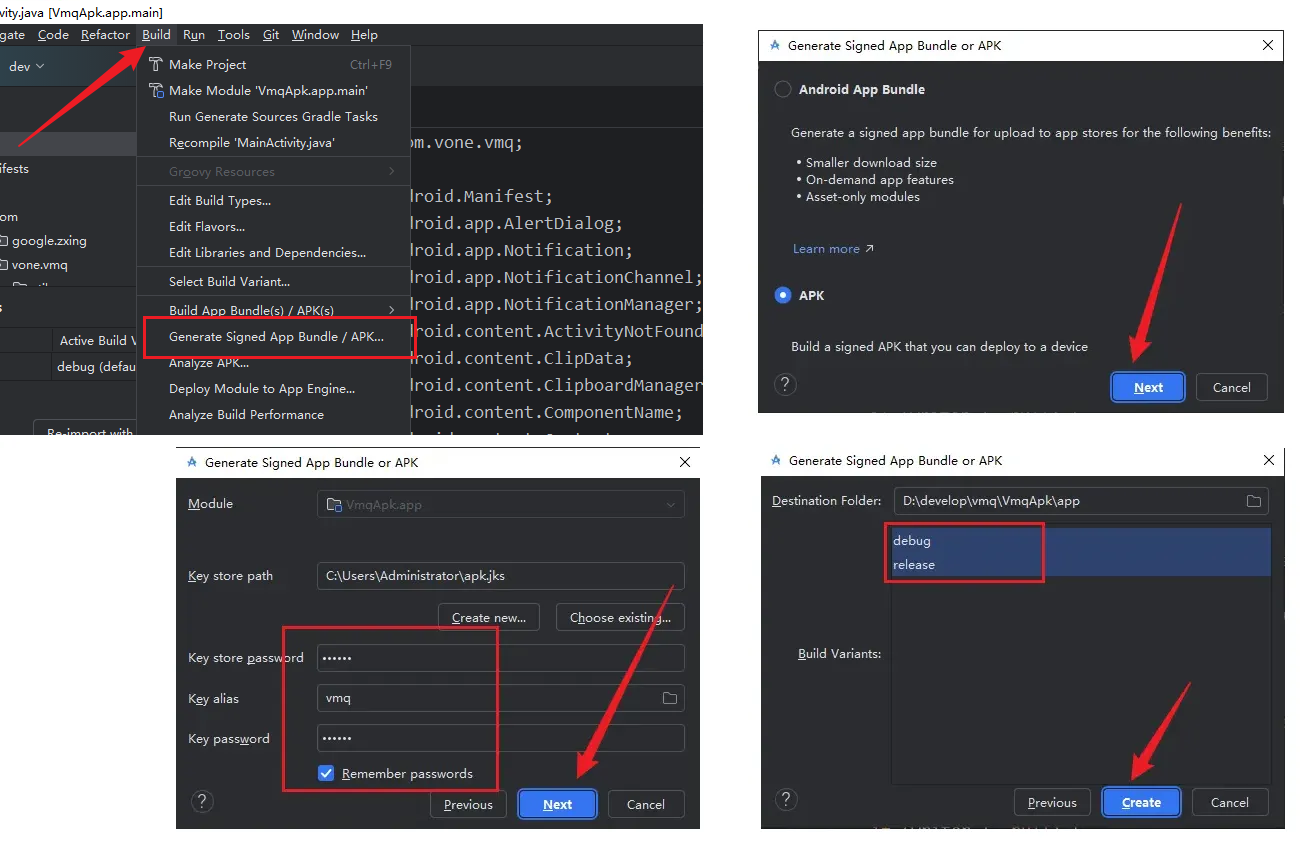Click help icon in key store dialog
Viewport: 1301px width, 843px height.
point(202,801)
